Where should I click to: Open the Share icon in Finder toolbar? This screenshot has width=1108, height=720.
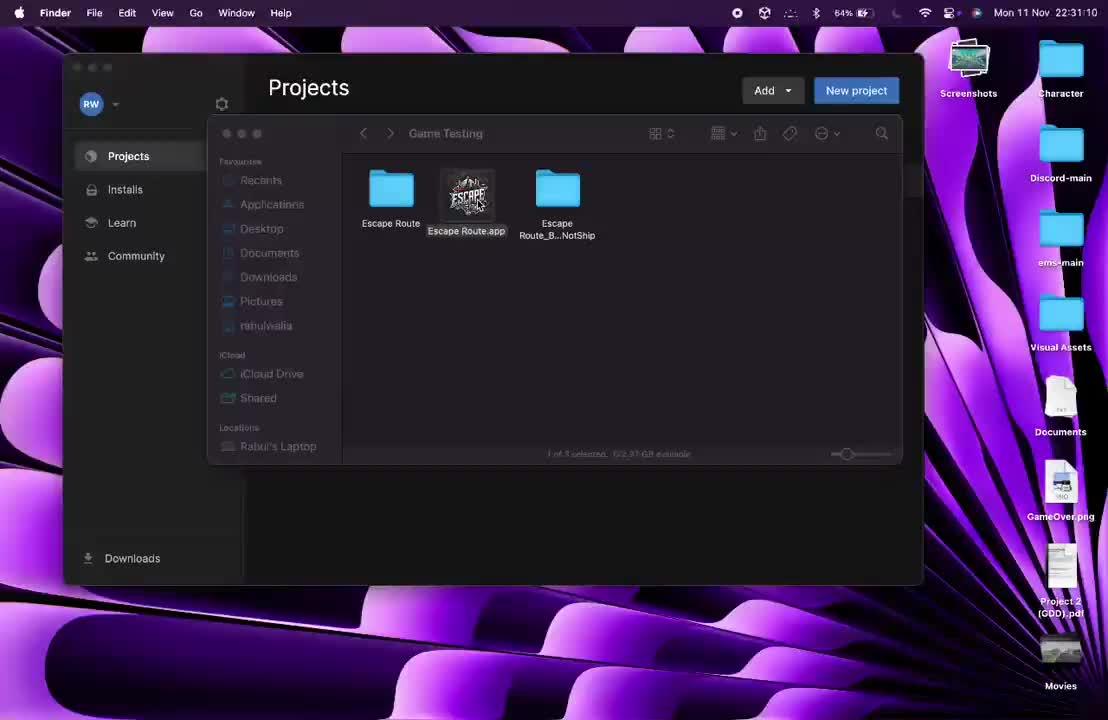pos(759,133)
